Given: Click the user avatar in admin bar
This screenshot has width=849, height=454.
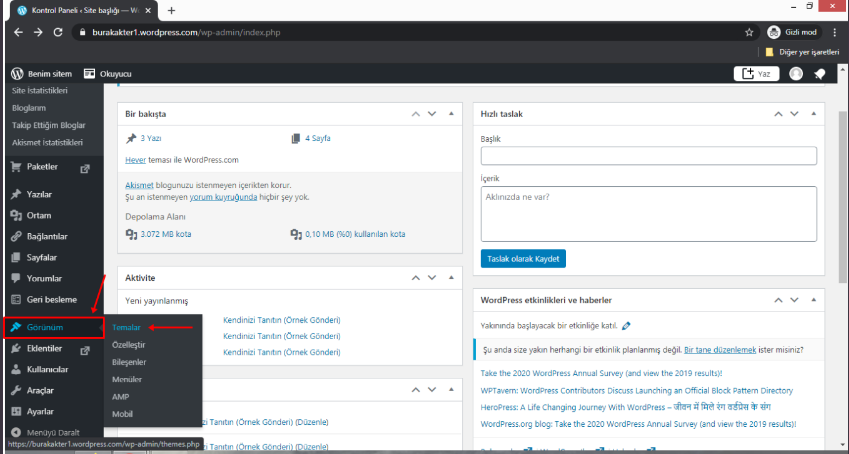Looking at the screenshot, I should click(795, 74).
